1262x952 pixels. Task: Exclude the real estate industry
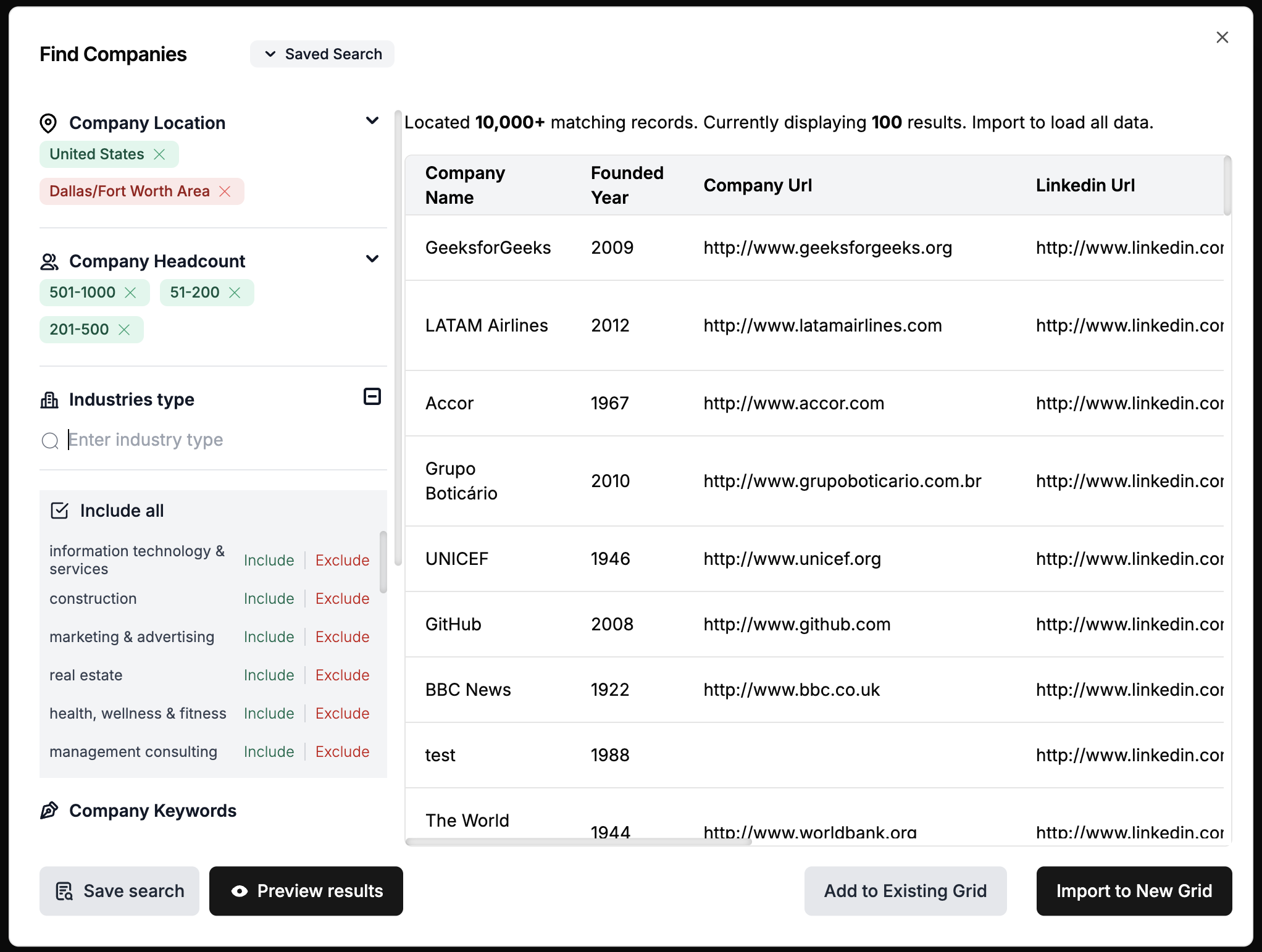343,675
